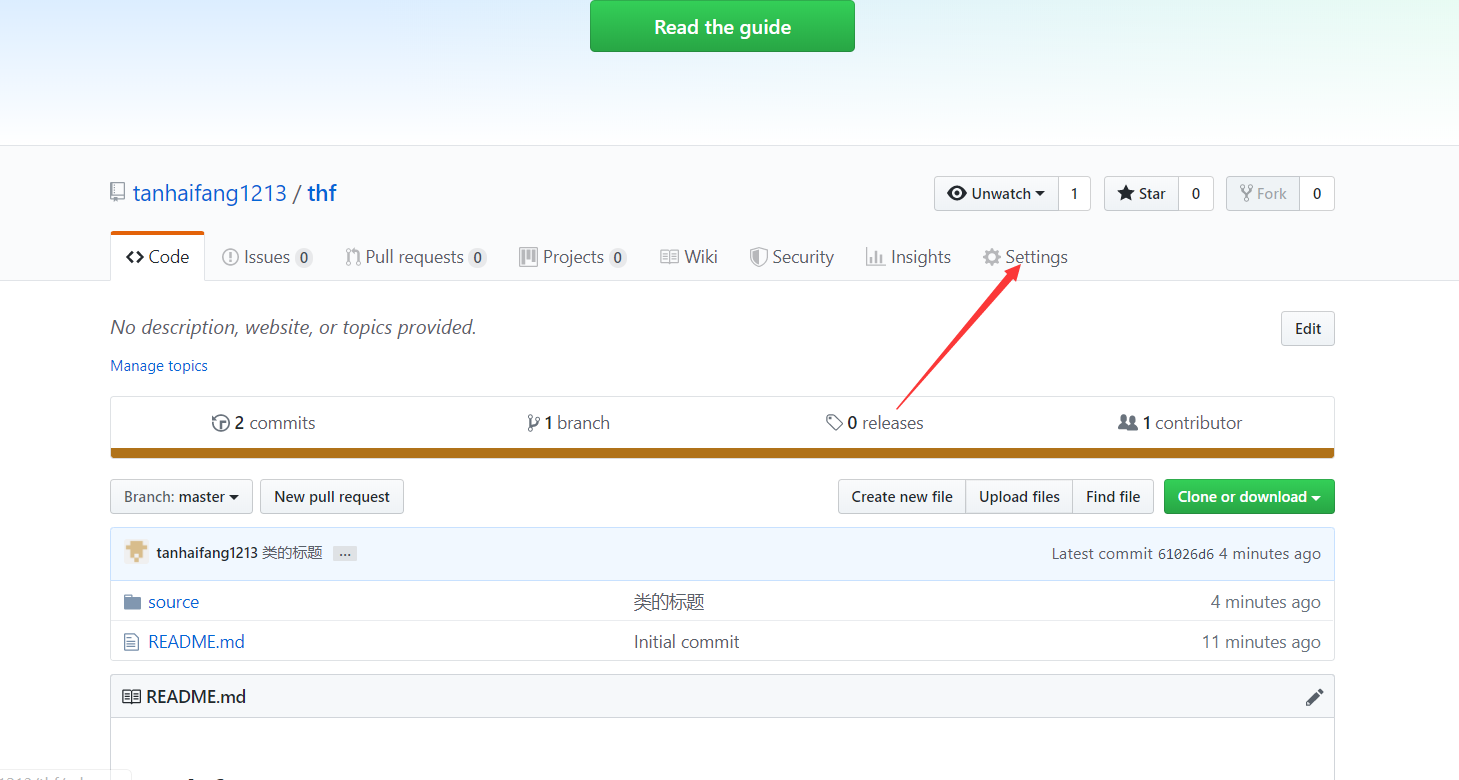The height and width of the screenshot is (780, 1459).
Task: Expand the Unwatch dropdown
Action: click(996, 194)
